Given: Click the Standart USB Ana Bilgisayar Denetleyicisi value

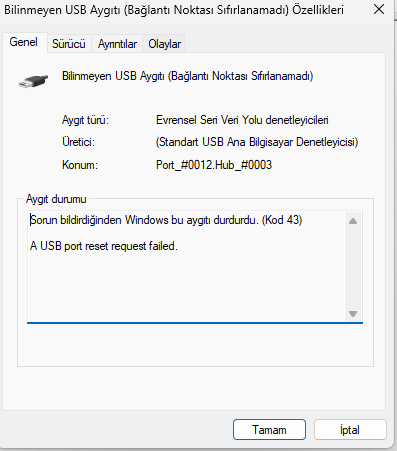Looking at the screenshot, I should click(x=257, y=142).
